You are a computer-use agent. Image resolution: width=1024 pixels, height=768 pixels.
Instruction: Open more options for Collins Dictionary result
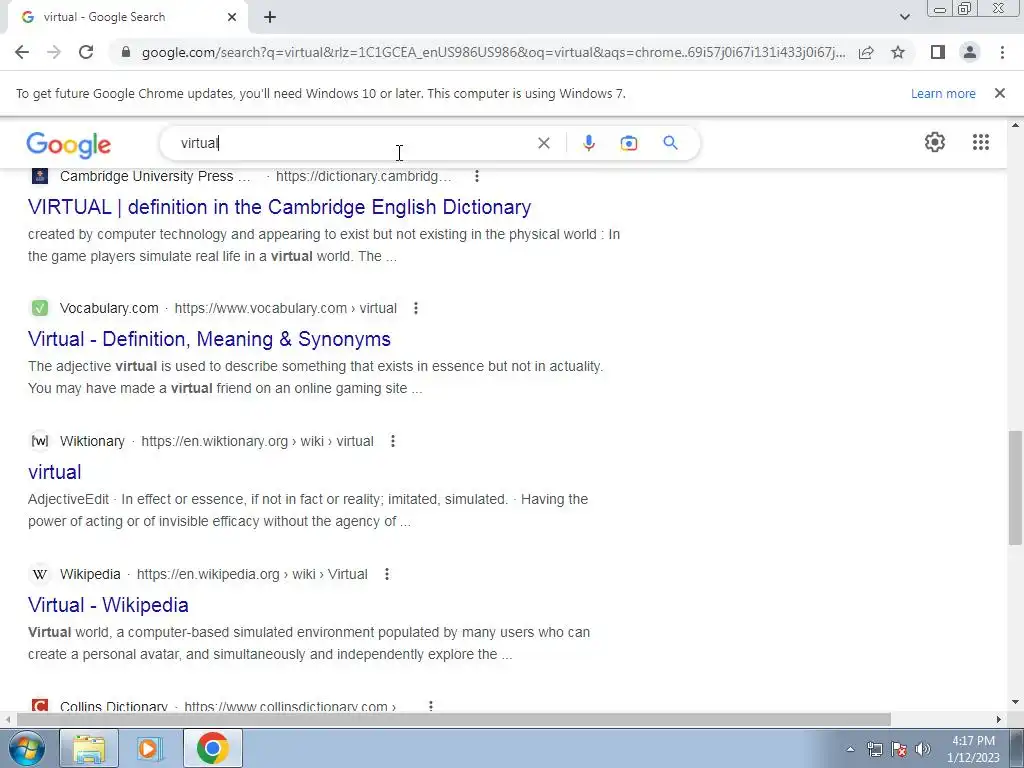(x=430, y=706)
